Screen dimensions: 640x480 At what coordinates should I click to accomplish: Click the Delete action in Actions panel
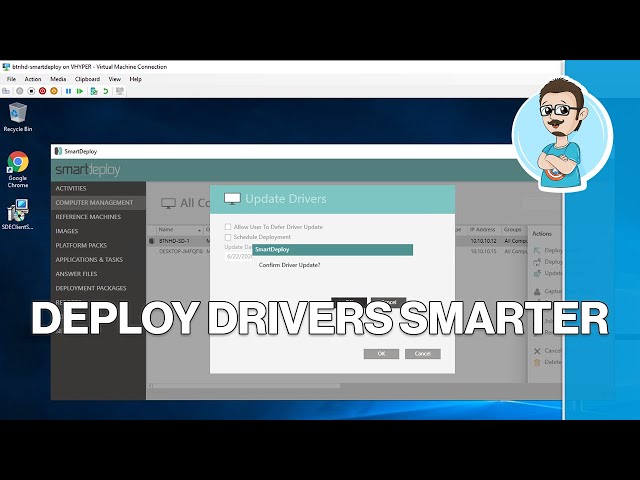[548, 362]
